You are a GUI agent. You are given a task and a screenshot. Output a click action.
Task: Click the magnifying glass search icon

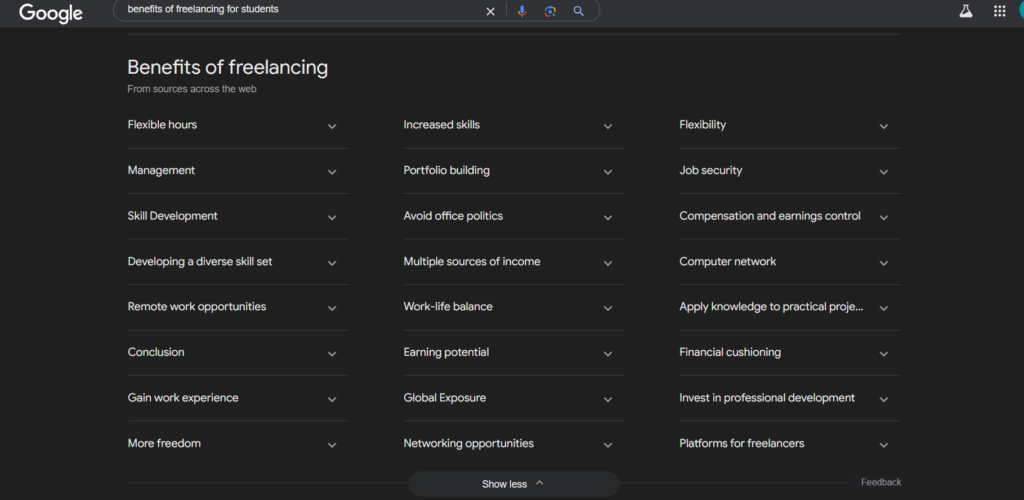point(579,11)
